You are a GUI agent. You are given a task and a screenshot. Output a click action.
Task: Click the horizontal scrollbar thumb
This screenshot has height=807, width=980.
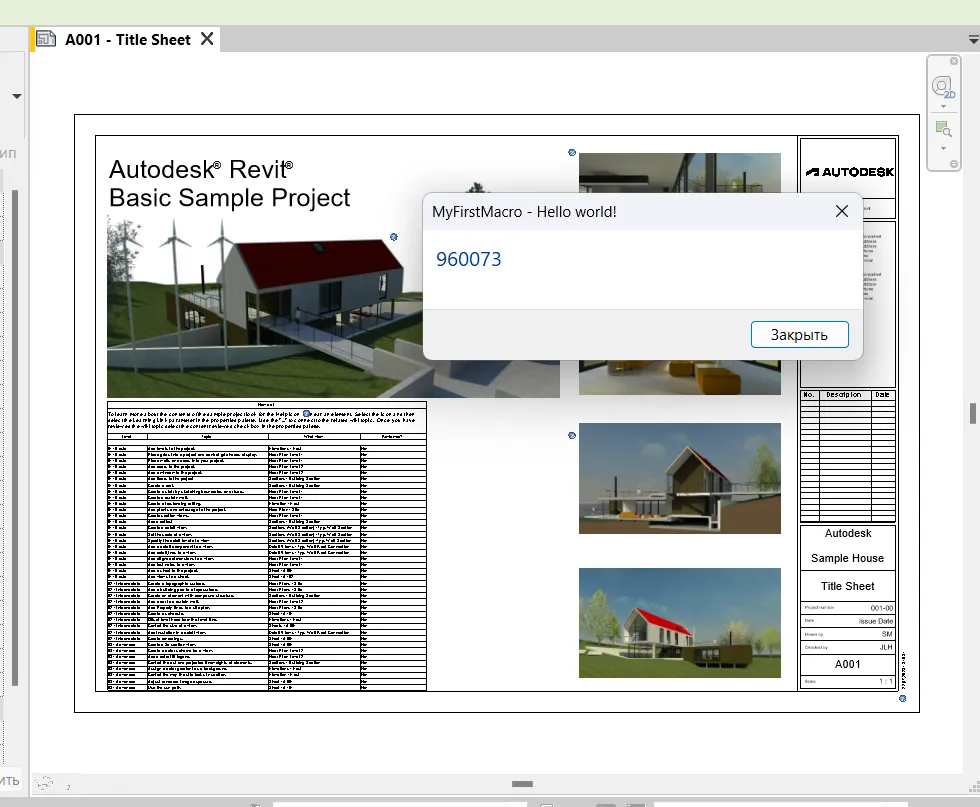(x=522, y=784)
